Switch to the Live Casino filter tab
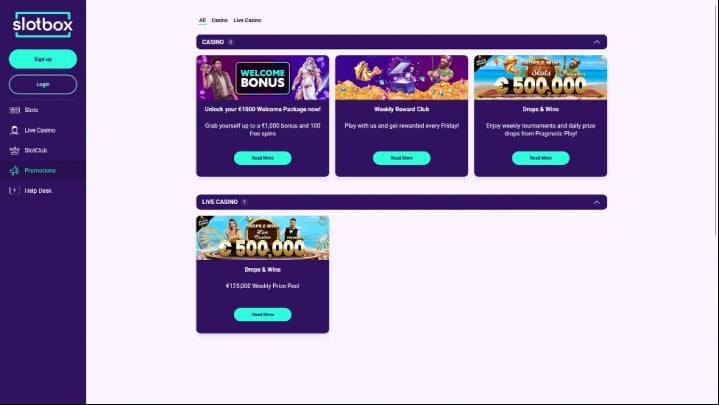Viewport: 719px width, 405px height. click(x=248, y=20)
